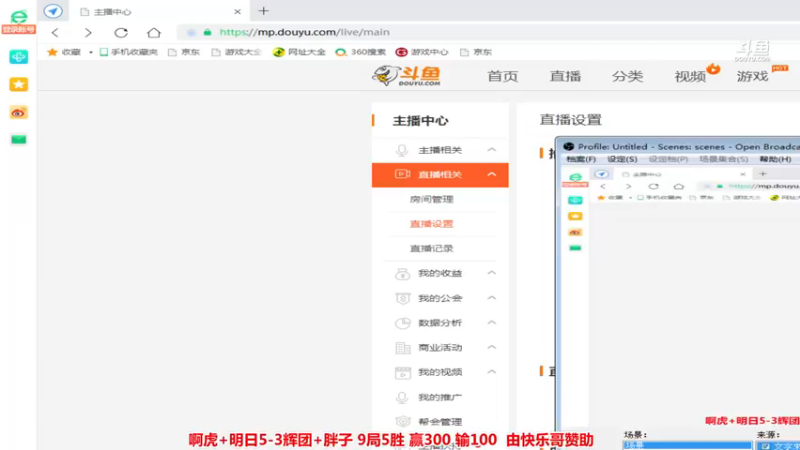Toggle the 我的公会 section chevron

tap(491, 297)
